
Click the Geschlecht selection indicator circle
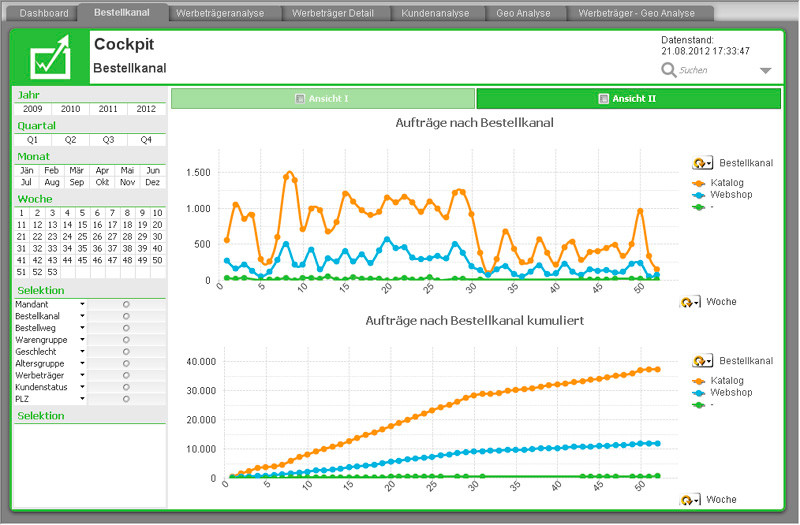(x=126, y=352)
